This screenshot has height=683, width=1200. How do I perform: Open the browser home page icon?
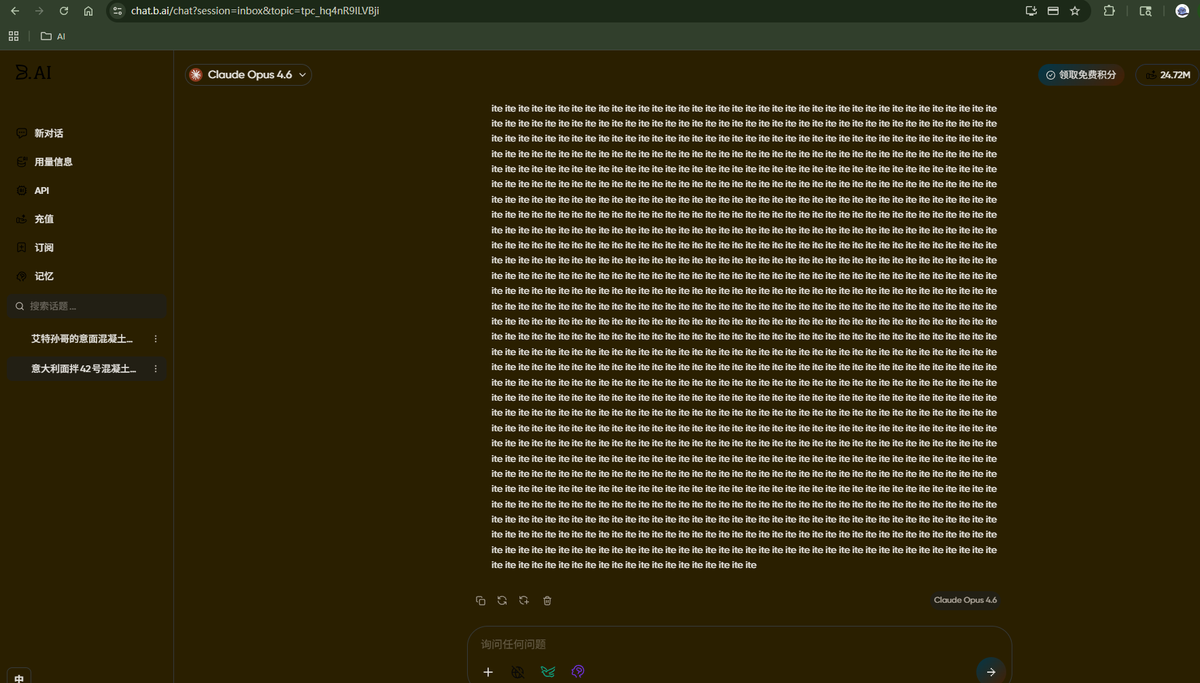tap(89, 11)
